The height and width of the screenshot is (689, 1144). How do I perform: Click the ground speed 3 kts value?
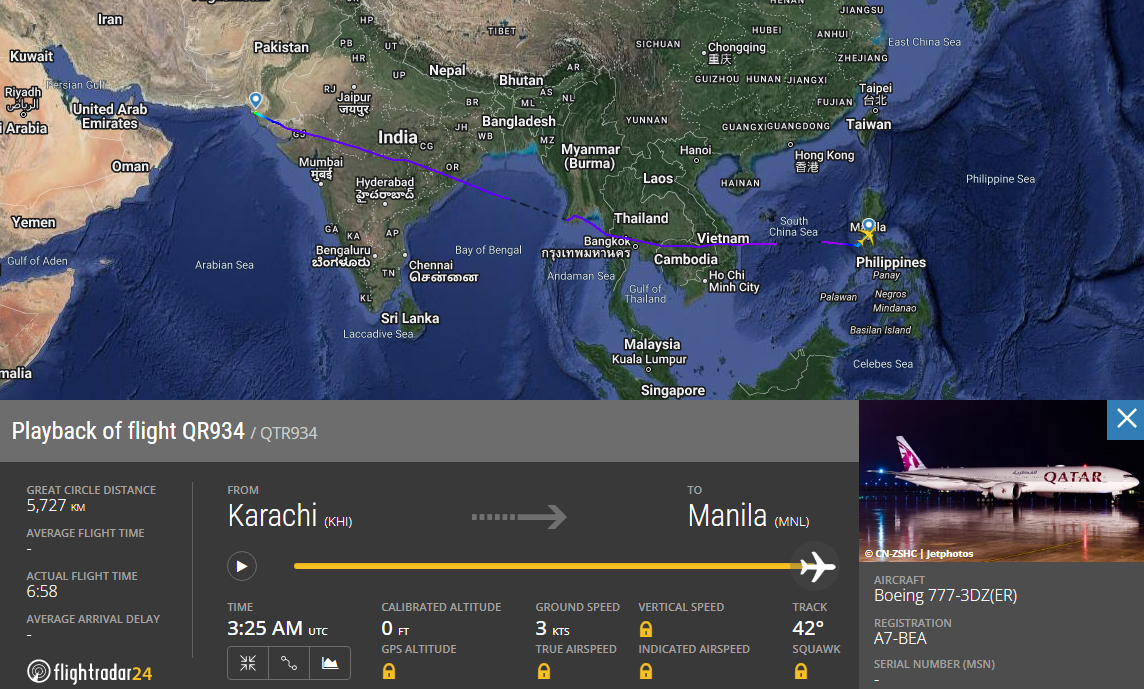[552, 628]
